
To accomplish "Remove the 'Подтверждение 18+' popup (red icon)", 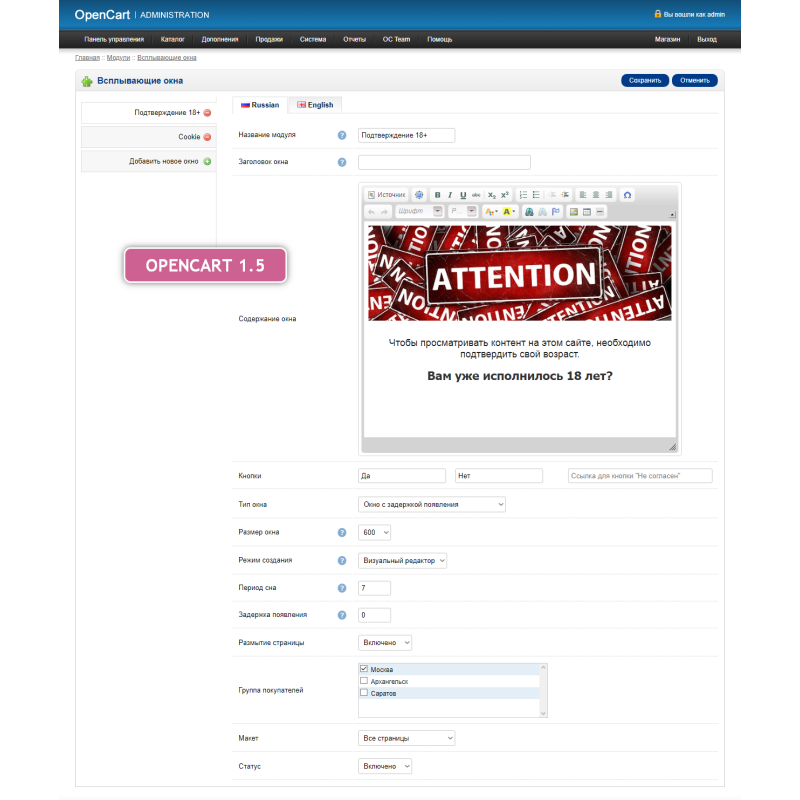I will click(207, 113).
